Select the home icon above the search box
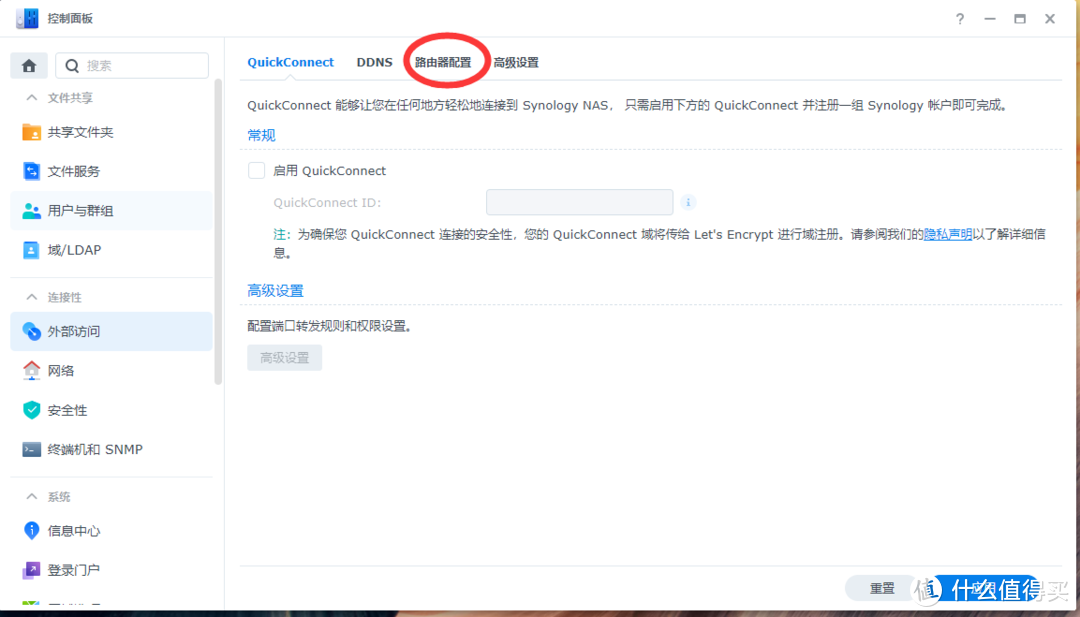The width and height of the screenshot is (1080, 617). pos(29,65)
